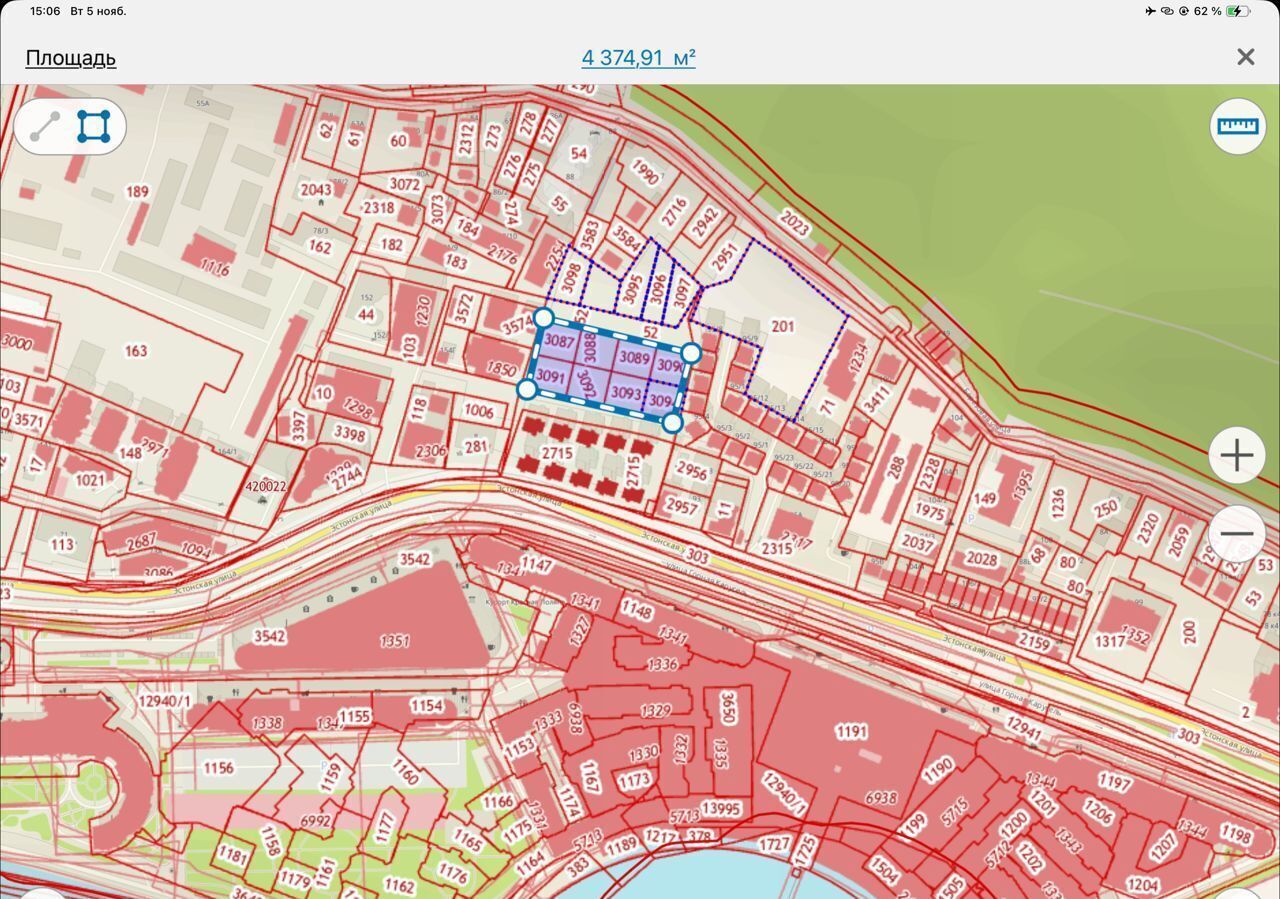Tap the rotation lock status icon
This screenshot has width=1280, height=899.
point(1184,11)
